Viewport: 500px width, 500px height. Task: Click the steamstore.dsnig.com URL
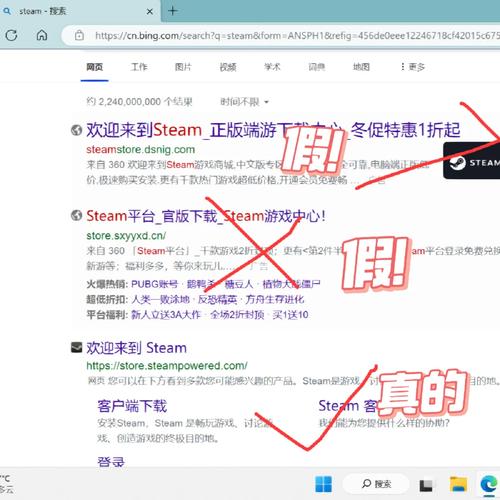pyautogui.click(x=140, y=149)
